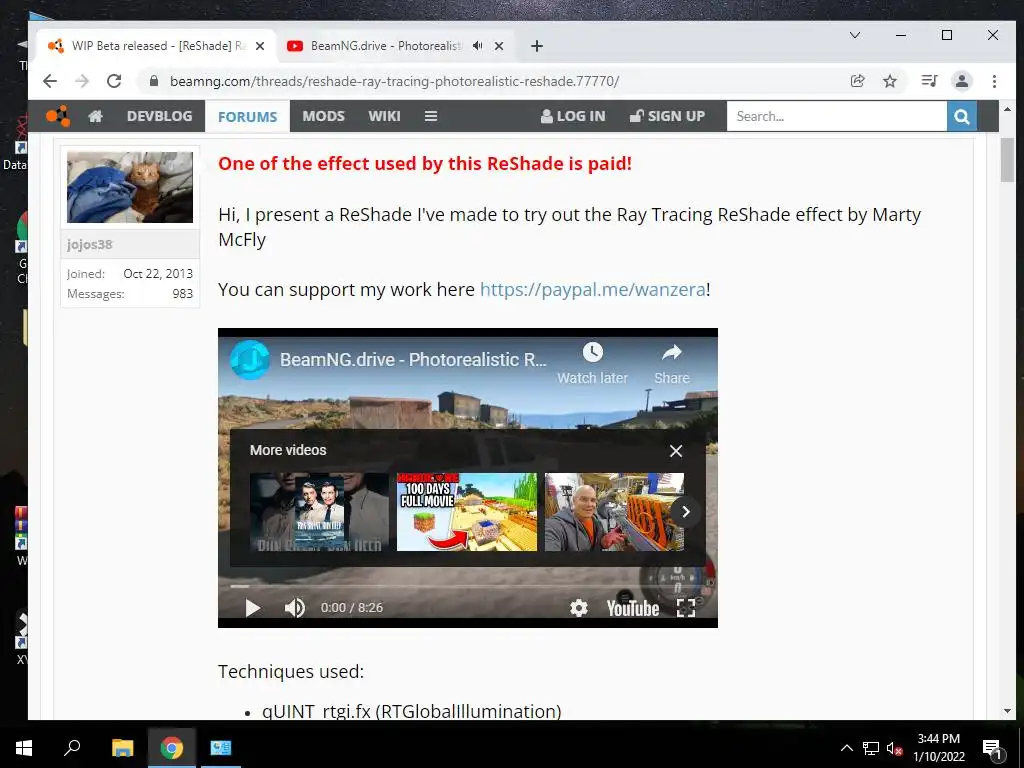1024x768 pixels.
Task: Show hidden system tray icons
Action: [846, 748]
